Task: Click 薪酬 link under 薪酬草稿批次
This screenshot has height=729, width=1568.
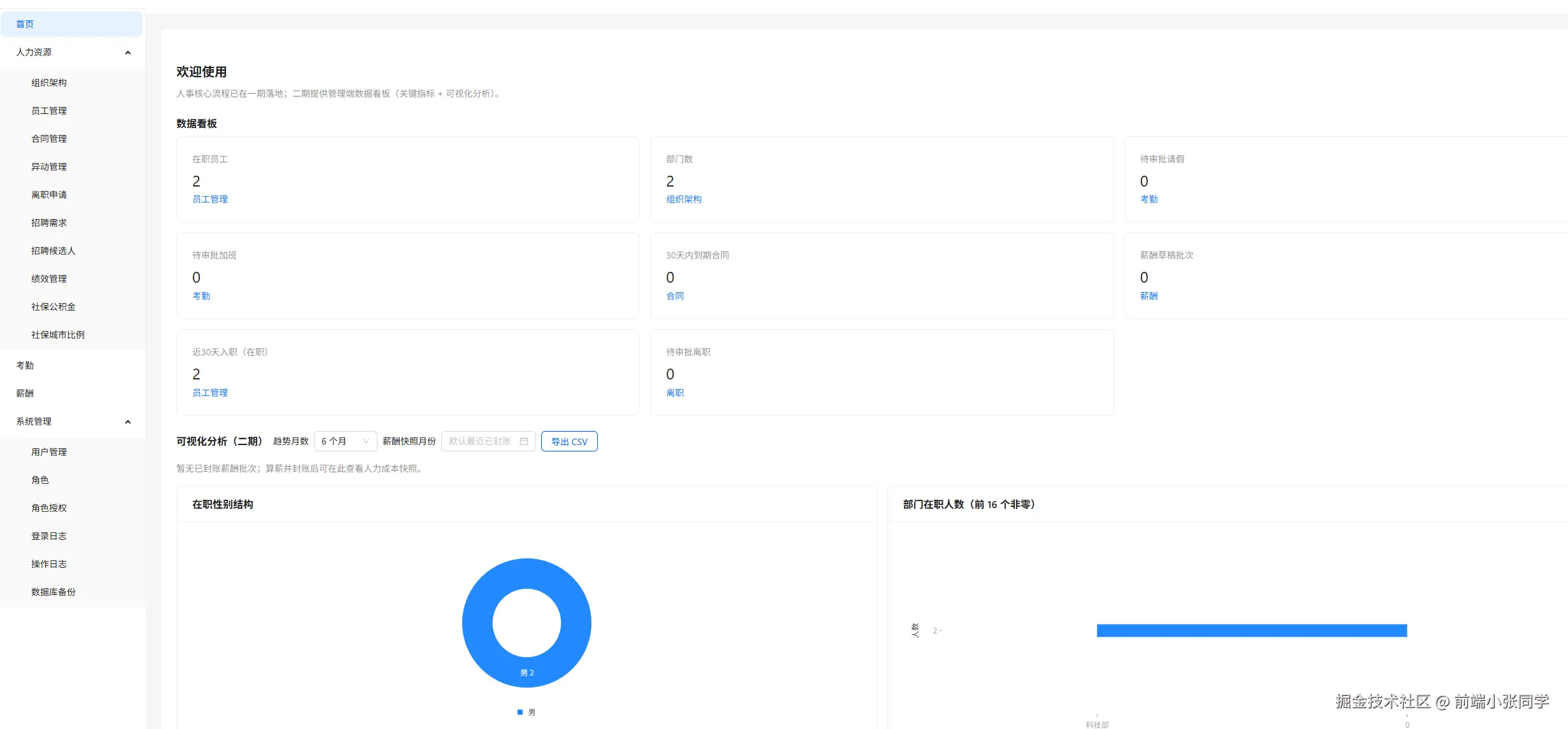Action: pos(1148,296)
